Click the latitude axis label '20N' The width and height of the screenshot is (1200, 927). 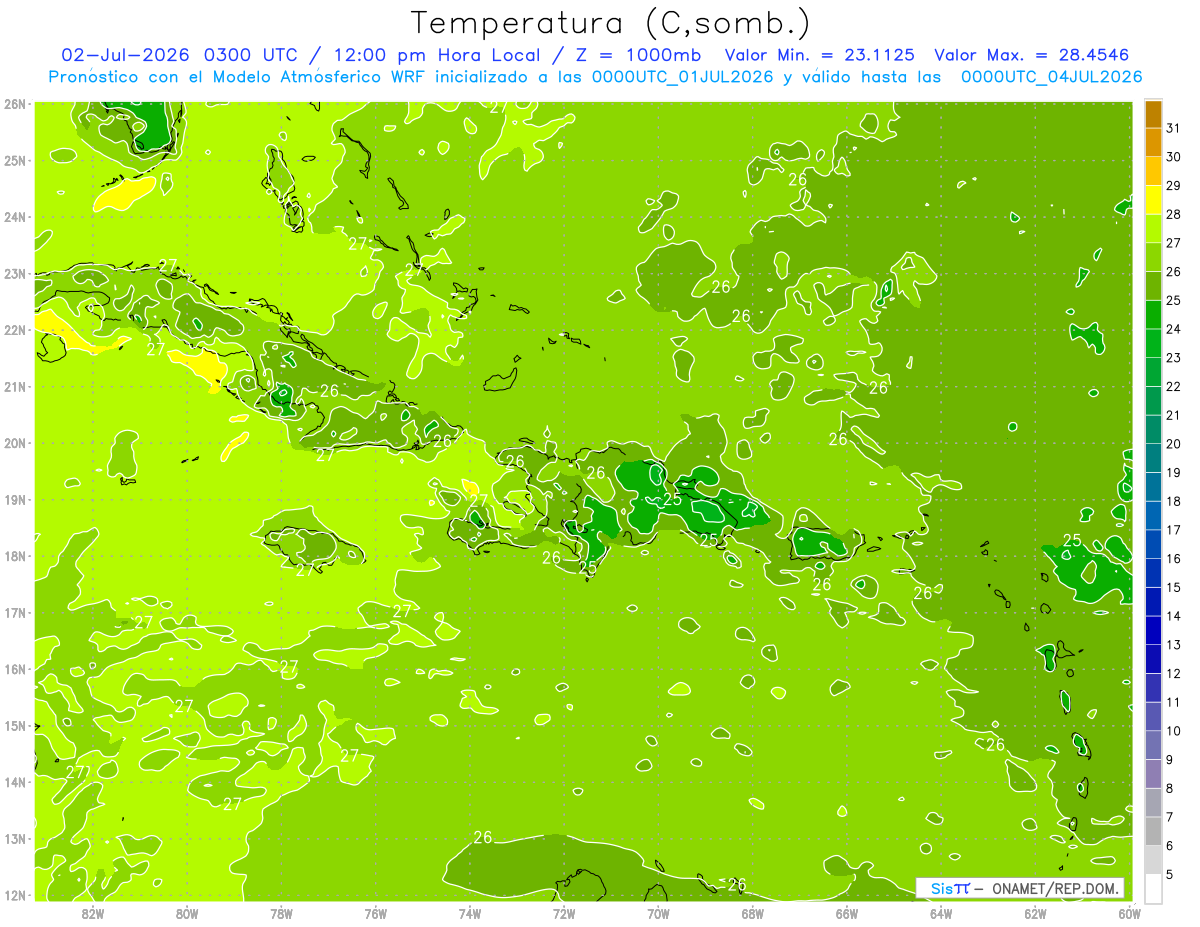(15, 443)
